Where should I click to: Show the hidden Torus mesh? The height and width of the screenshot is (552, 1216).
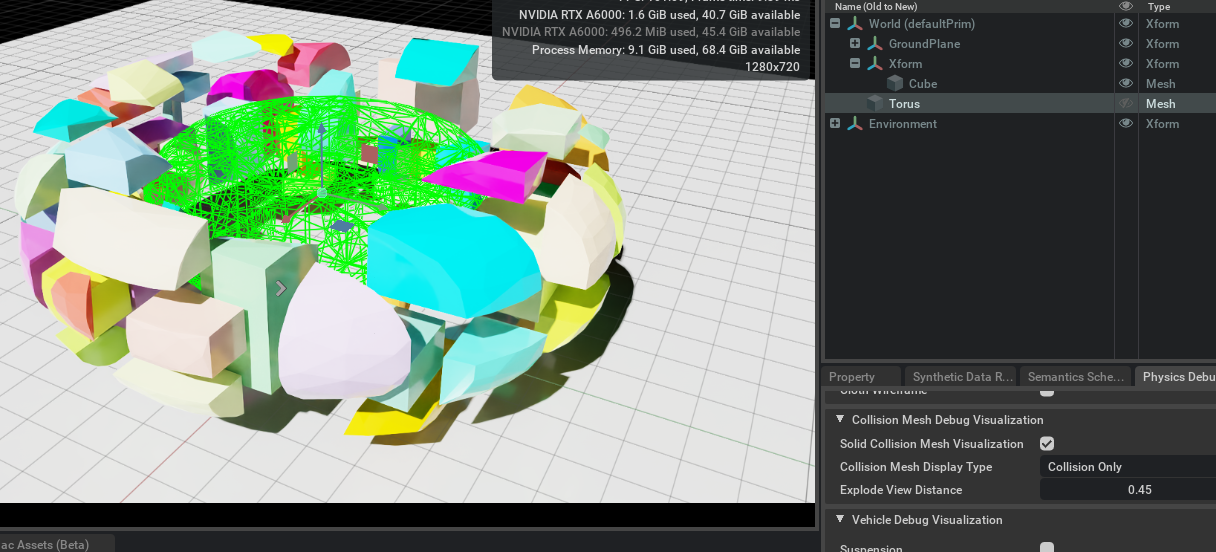click(1126, 104)
